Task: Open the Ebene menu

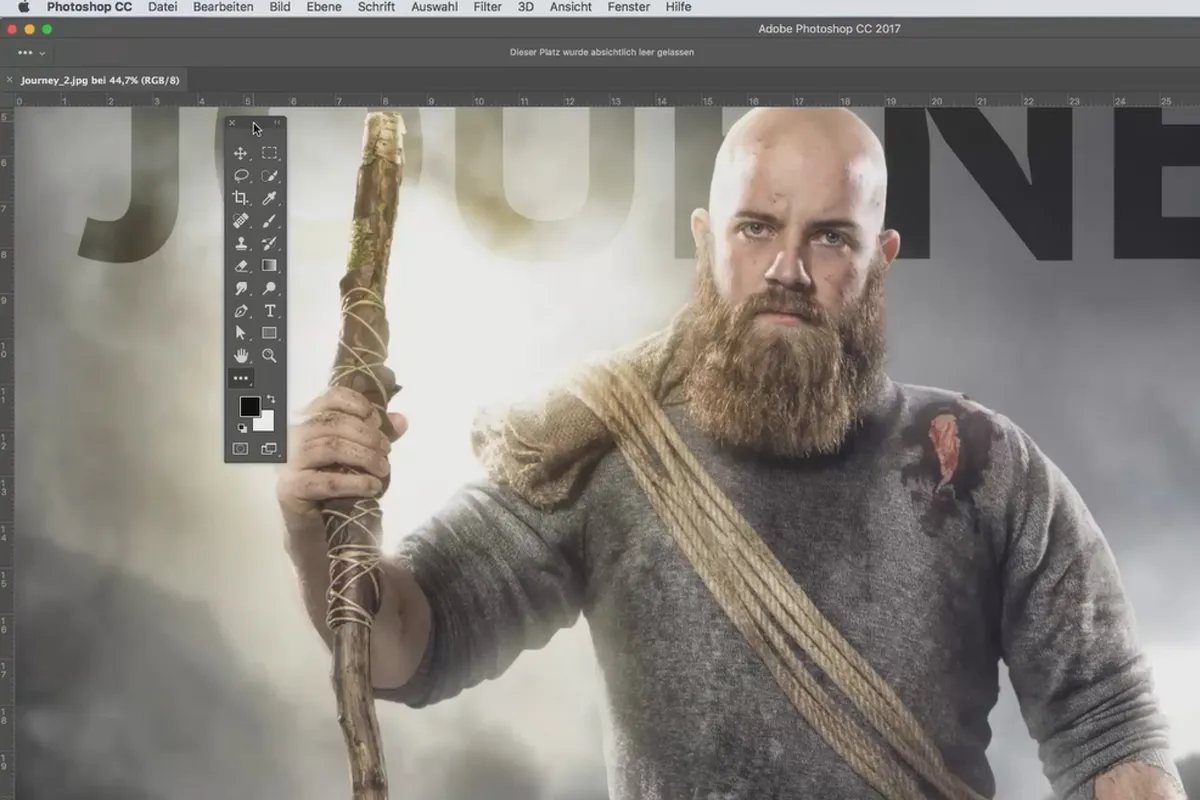Action: coord(324,7)
